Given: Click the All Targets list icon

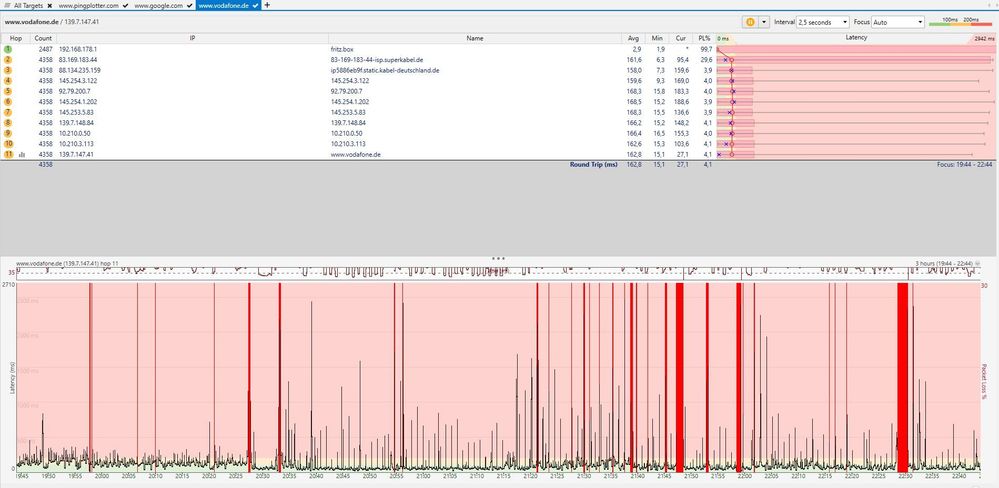Looking at the screenshot, I should [x=7, y=5].
